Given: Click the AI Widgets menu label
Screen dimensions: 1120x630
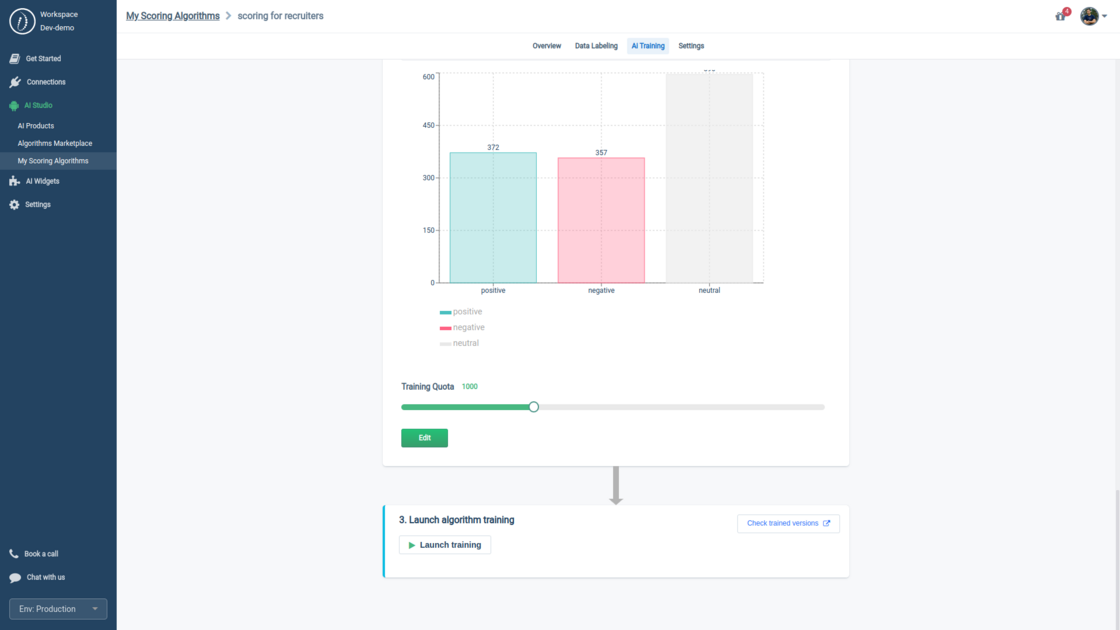Looking at the screenshot, I should 42,181.
